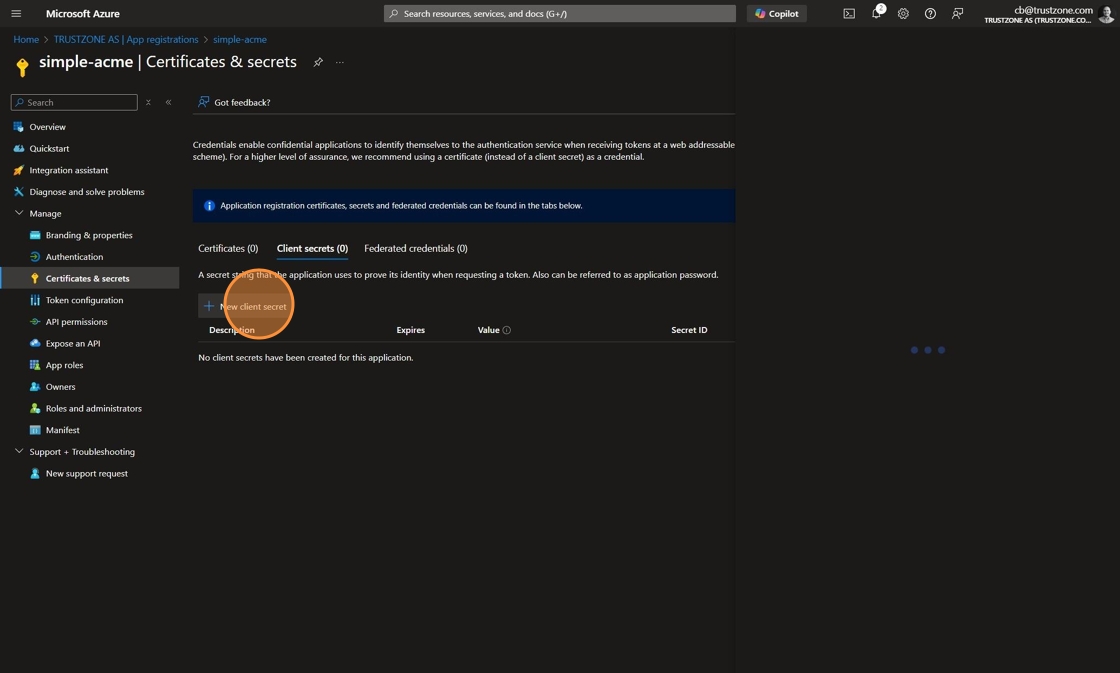Open the Help question mark icon
The height and width of the screenshot is (673, 1120).
click(x=930, y=14)
